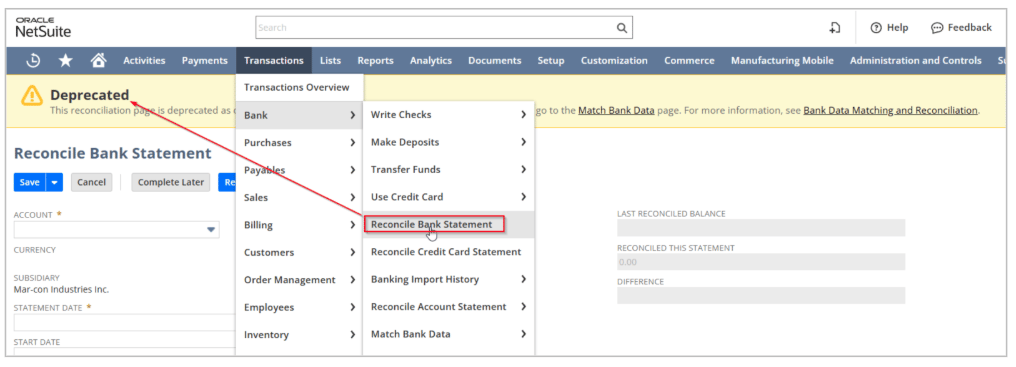This screenshot has width=1016, height=367.
Task: Expand the Bank submenu
Action: pos(299,115)
